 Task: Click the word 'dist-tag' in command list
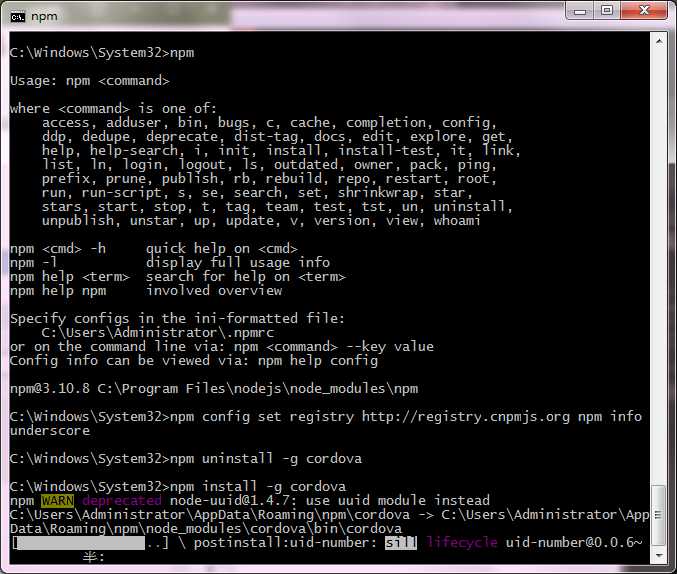click(x=266, y=137)
